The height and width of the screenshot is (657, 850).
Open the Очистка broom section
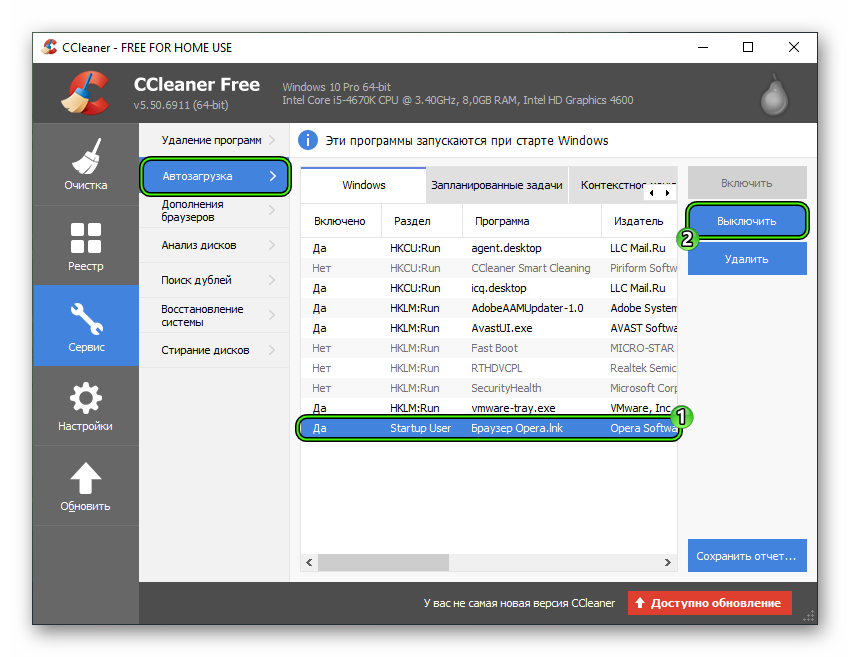pos(85,164)
